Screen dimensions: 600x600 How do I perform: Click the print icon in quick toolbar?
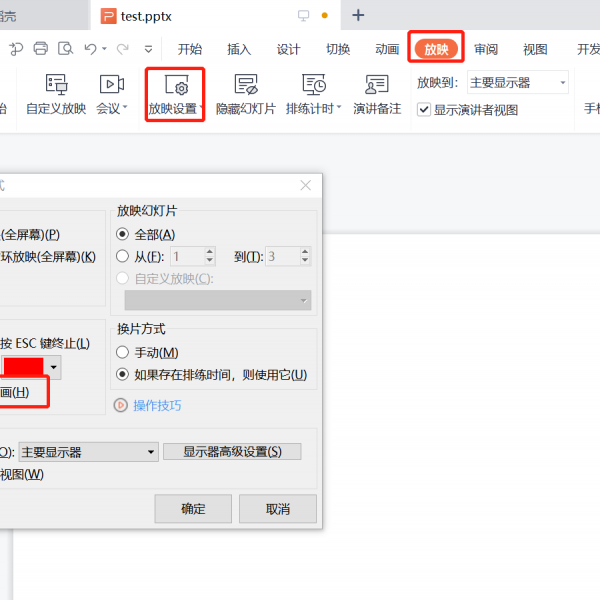(41, 48)
